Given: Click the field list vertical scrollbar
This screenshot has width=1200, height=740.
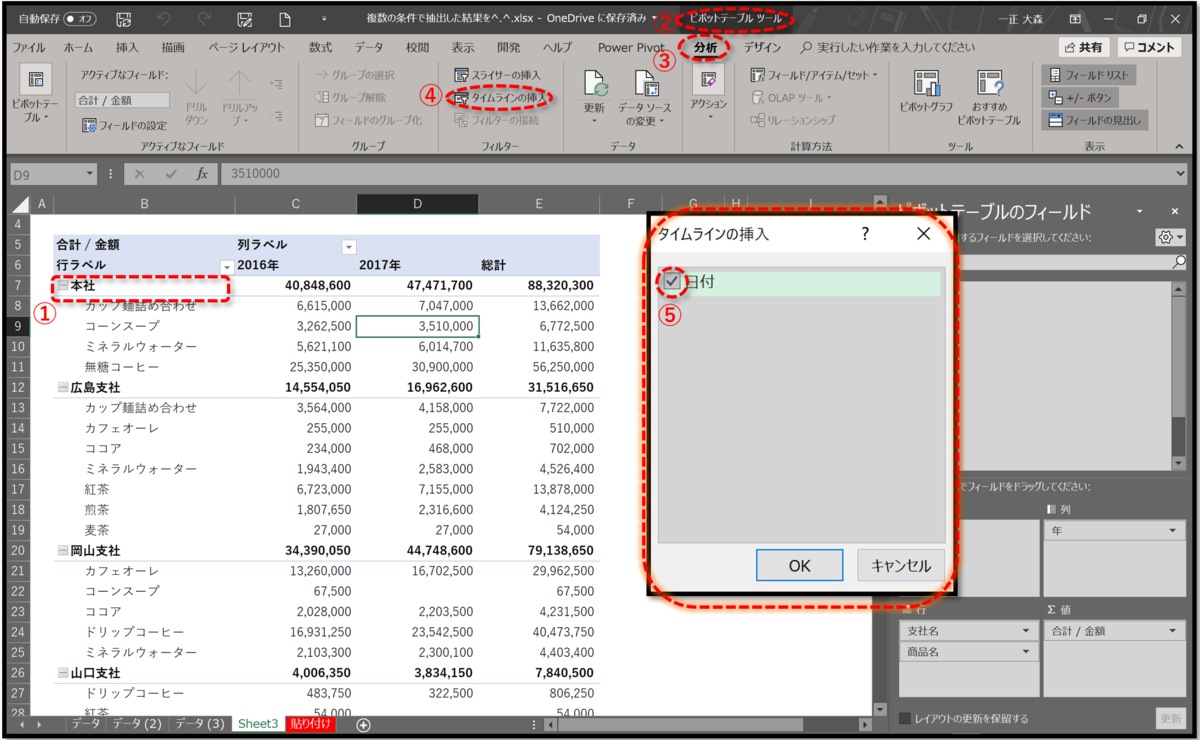Looking at the screenshot, I should (1177, 375).
